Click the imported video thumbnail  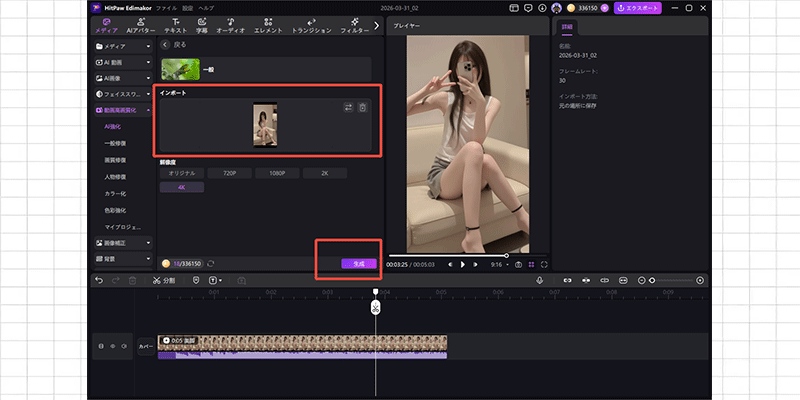point(265,124)
